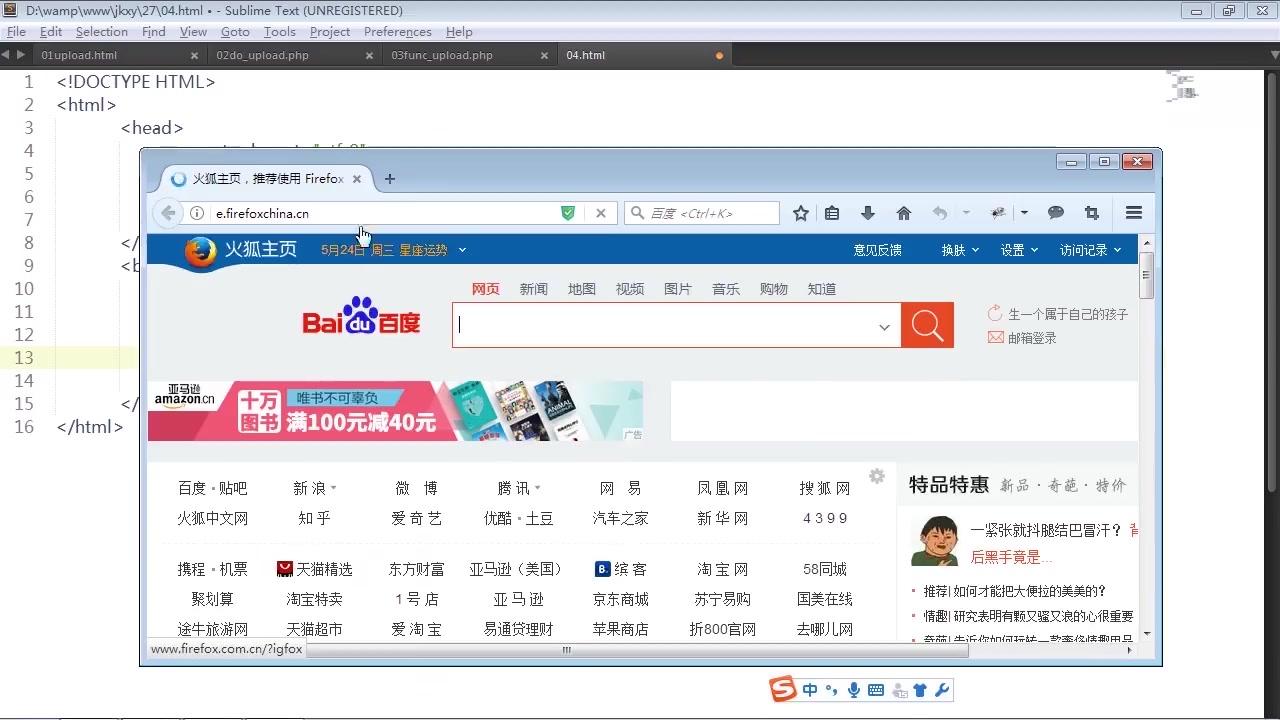Stop page loading with the X button

(601, 213)
